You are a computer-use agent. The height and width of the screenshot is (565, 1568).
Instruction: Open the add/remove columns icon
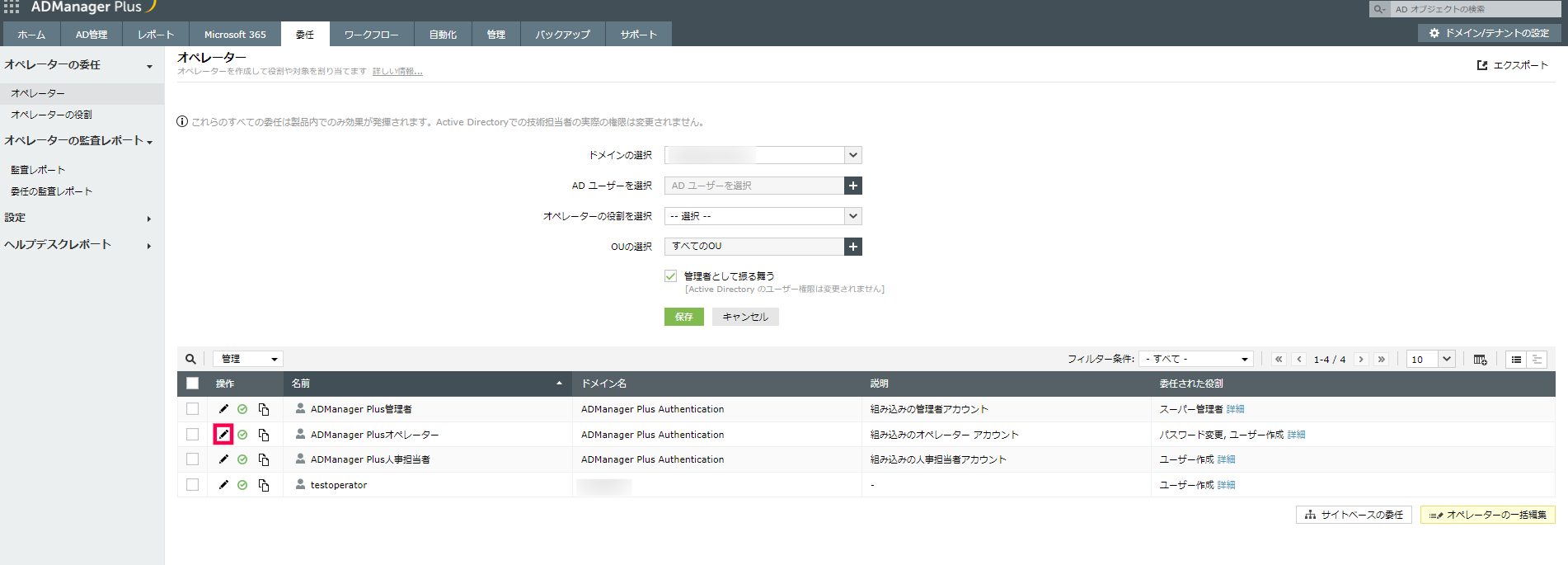pyautogui.click(x=1480, y=360)
